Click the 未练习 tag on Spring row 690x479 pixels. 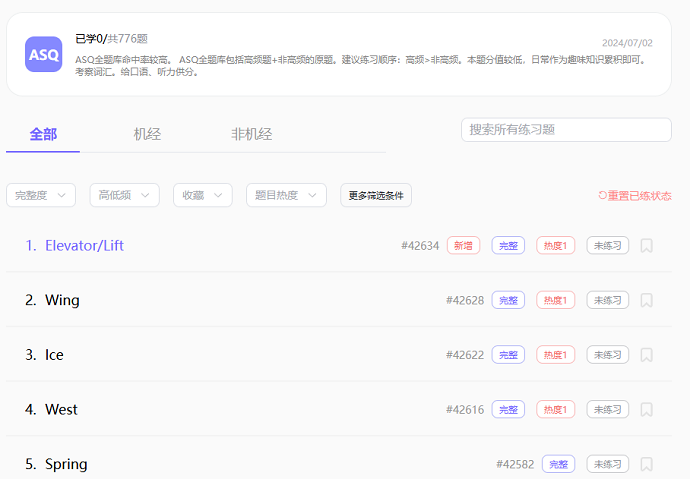[x=607, y=464]
